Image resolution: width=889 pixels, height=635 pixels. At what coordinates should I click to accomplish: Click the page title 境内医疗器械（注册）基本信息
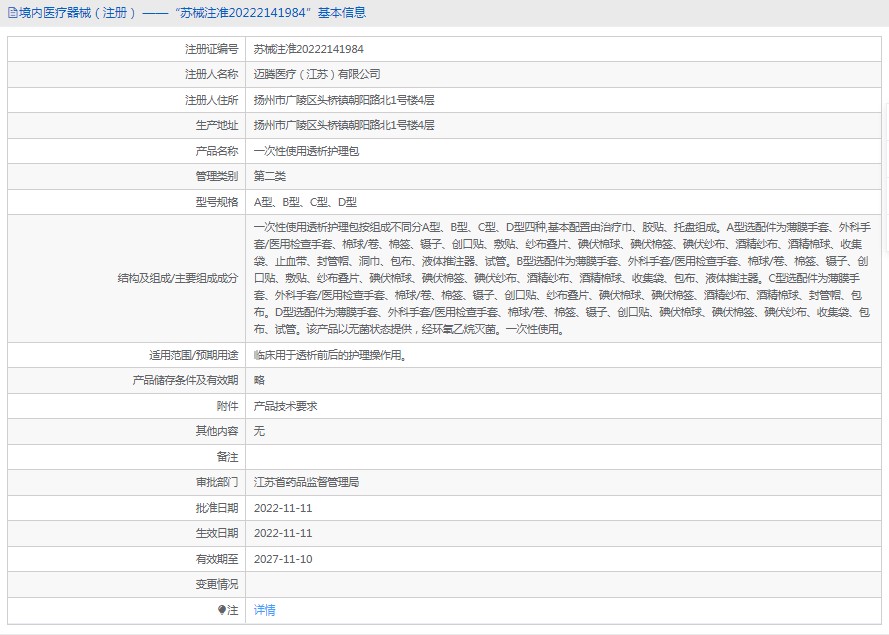(x=193, y=12)
